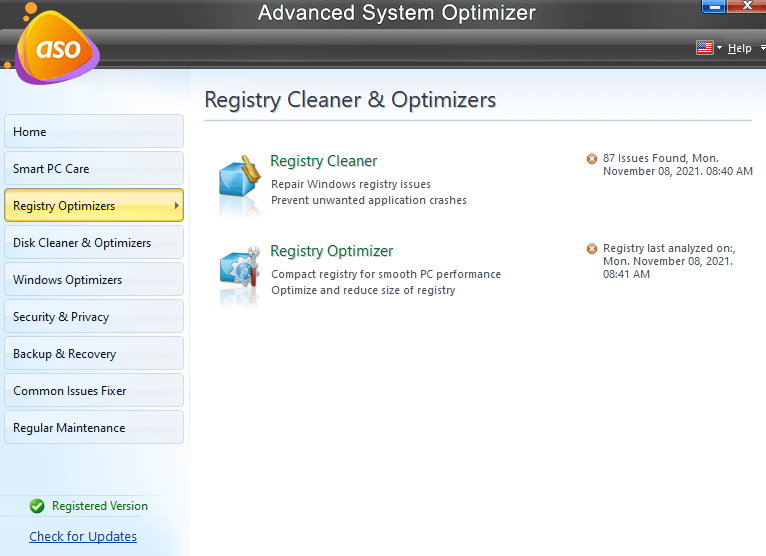This screenshot has width=766, height=556.
Task: Click the warning icon beside 87 Issues Found
Action: tap(592, 159)
